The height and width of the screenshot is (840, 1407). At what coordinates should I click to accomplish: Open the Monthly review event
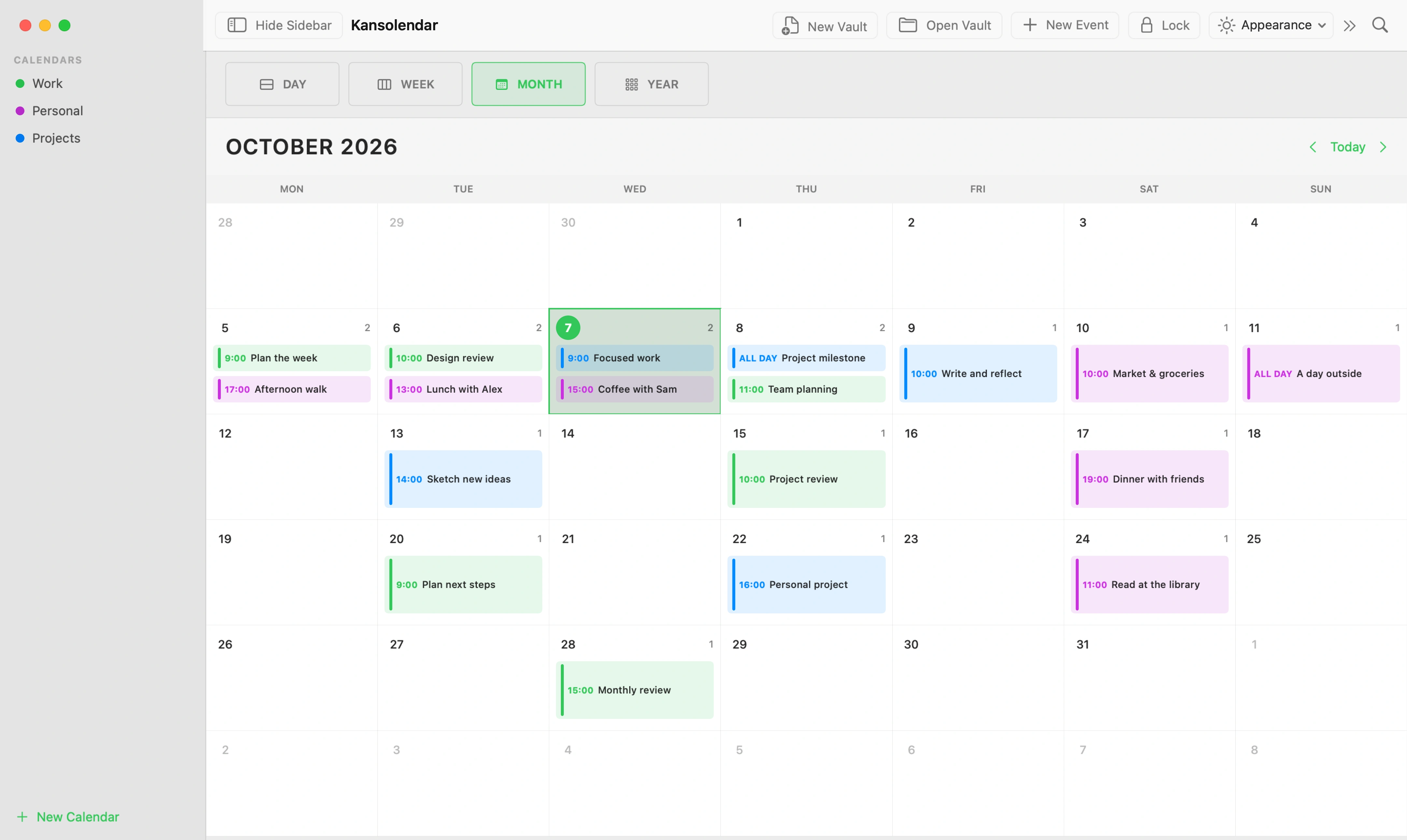point(635,690)
